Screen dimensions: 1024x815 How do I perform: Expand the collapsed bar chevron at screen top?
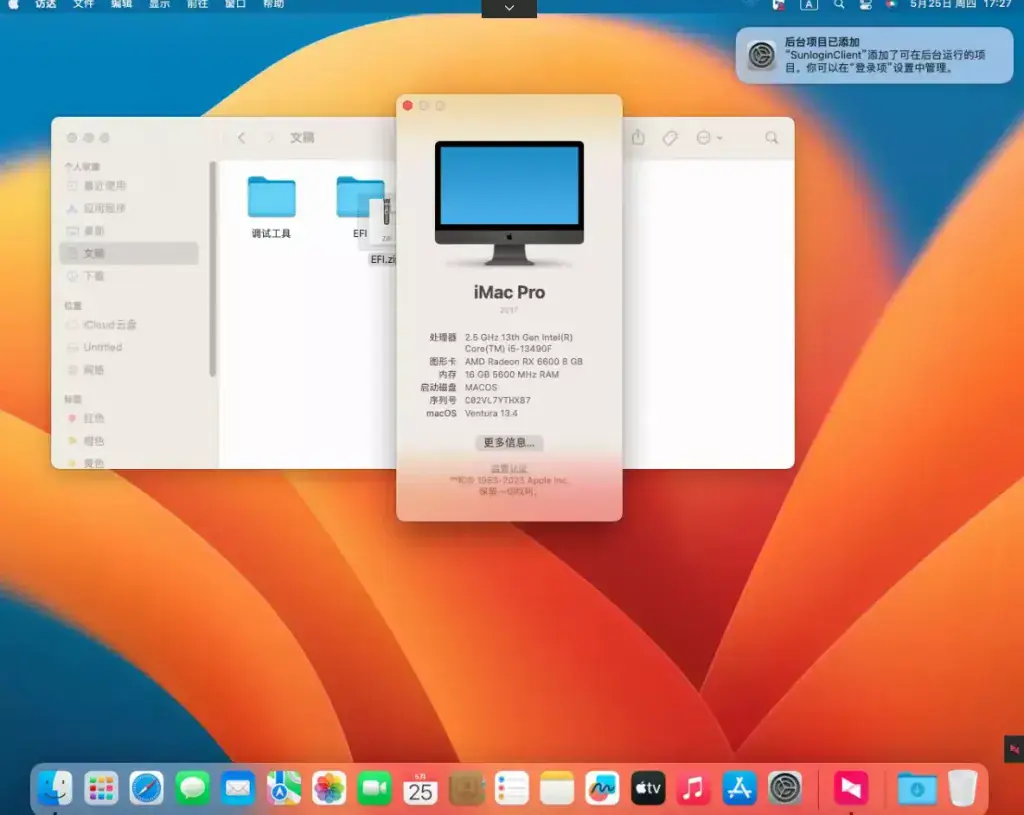pyautogui.click(x=509, y=8)
